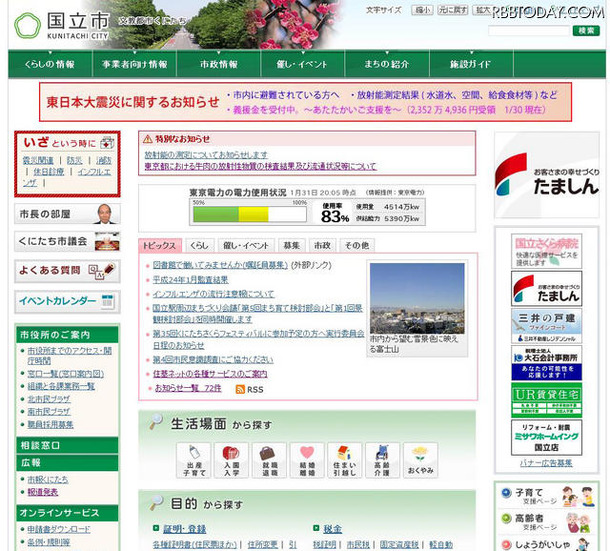Open the 出産・子育て life-scene icon
Screen dimensions: 610x551
[194, 460]
